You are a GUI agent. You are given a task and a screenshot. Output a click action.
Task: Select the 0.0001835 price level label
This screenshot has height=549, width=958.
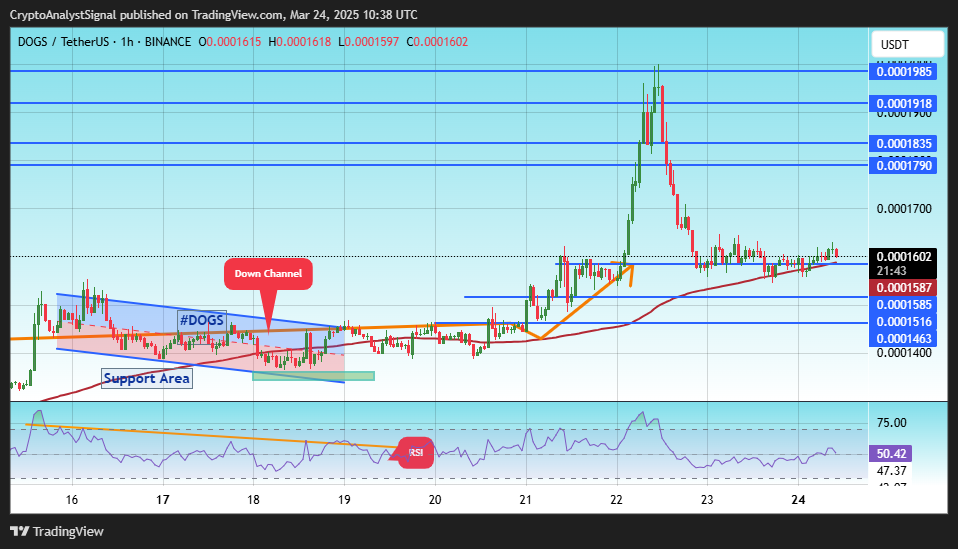pos(903,144)
